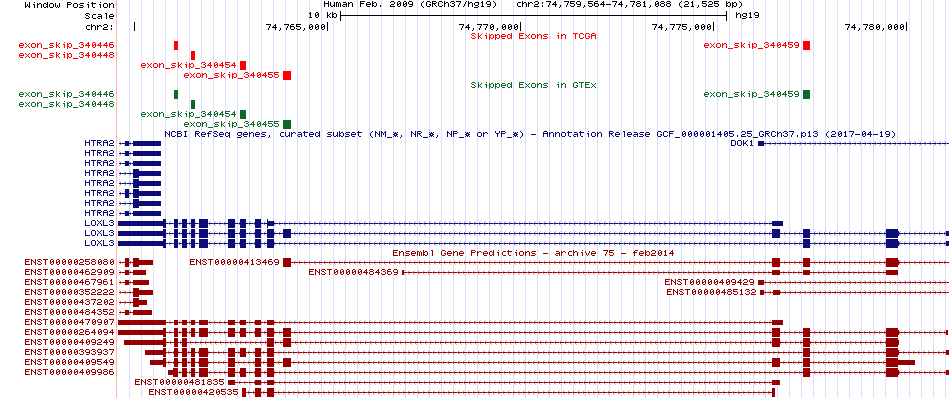The width and height of the screenshot is (950, 398).
Task: Select transcript ENST00000420535
Action: pyautogui.click(x=194, y=393)
